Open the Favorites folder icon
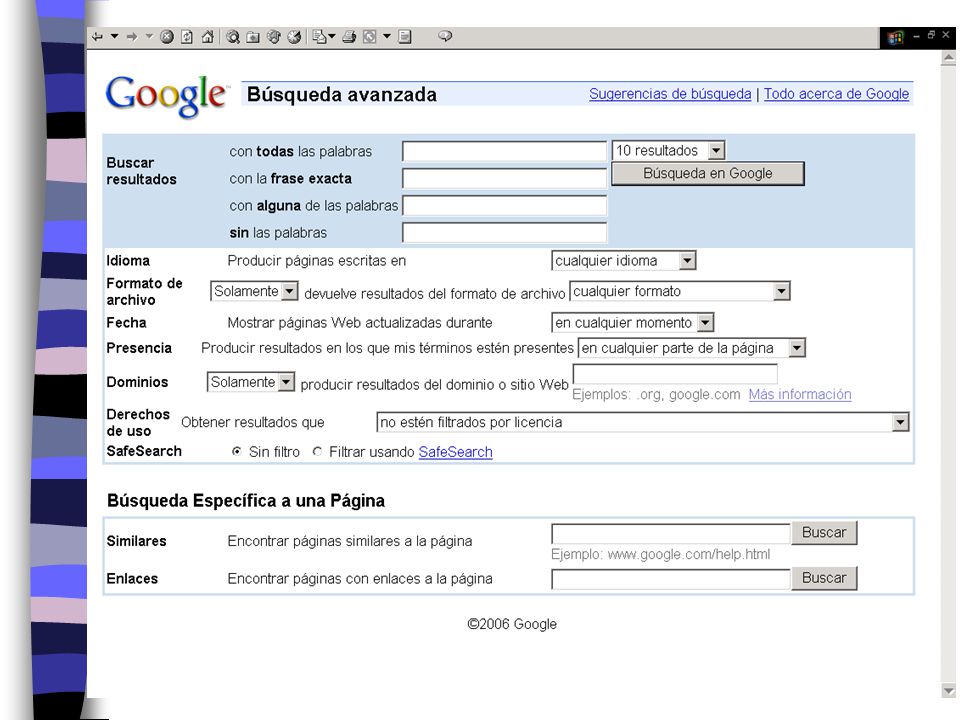The height and width of the screenshot is (720, 960). tap(253, 37)
